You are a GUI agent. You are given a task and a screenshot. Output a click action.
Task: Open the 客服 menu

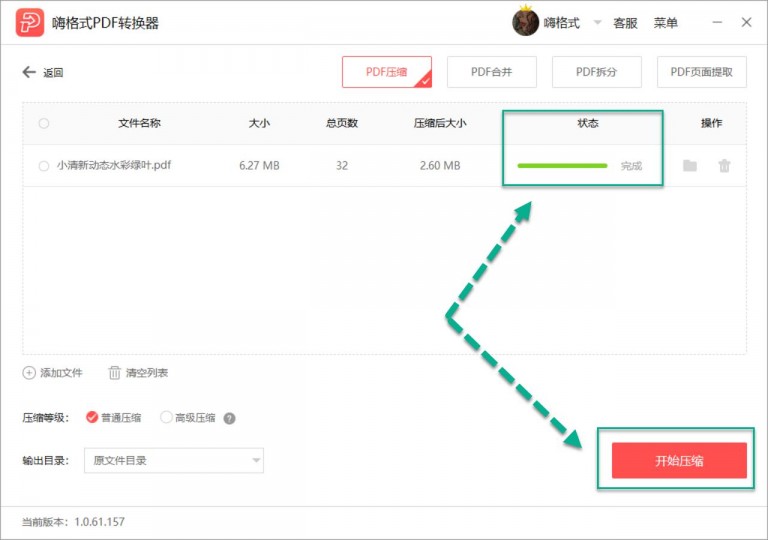click(625, 23)
